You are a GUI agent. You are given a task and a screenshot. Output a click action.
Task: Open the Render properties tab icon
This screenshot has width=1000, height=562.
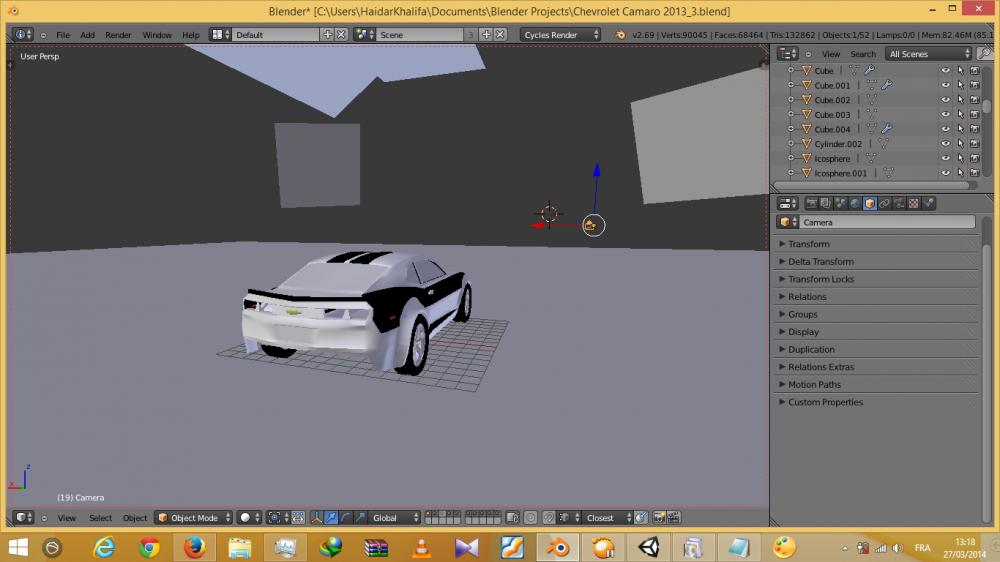coord(811,203)
